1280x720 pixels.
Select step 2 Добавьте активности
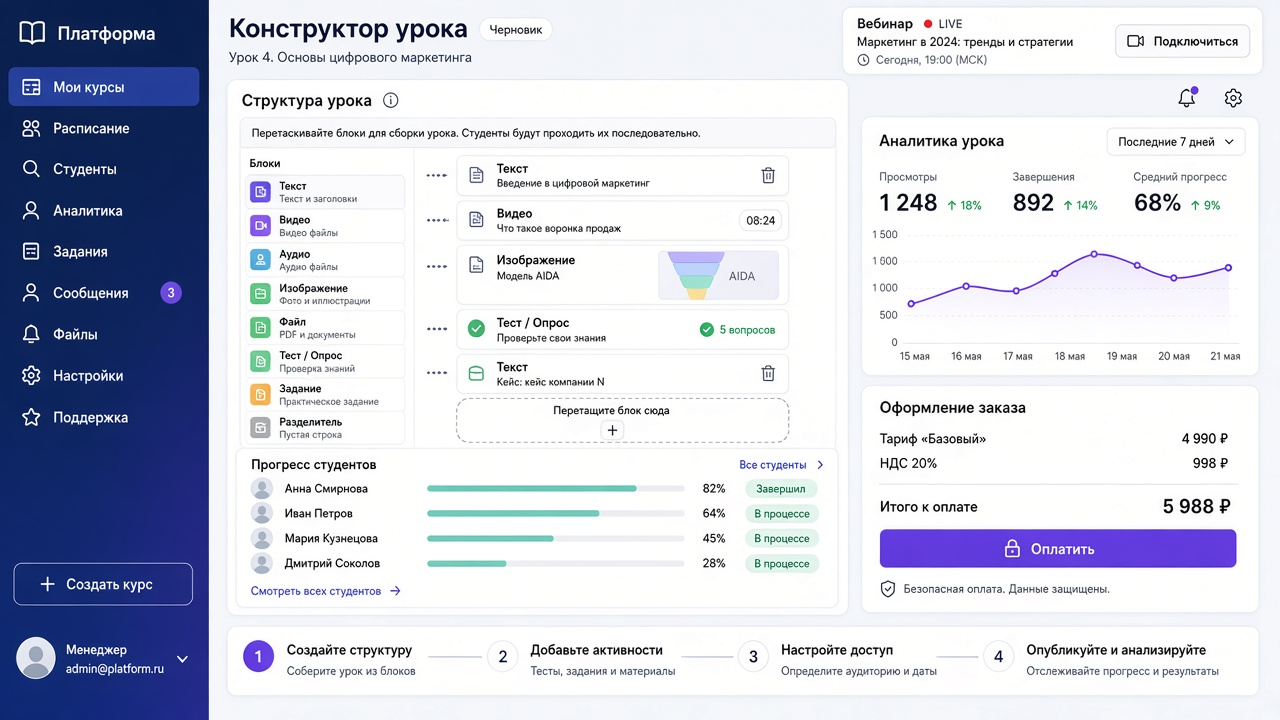[x=581, y=658]
